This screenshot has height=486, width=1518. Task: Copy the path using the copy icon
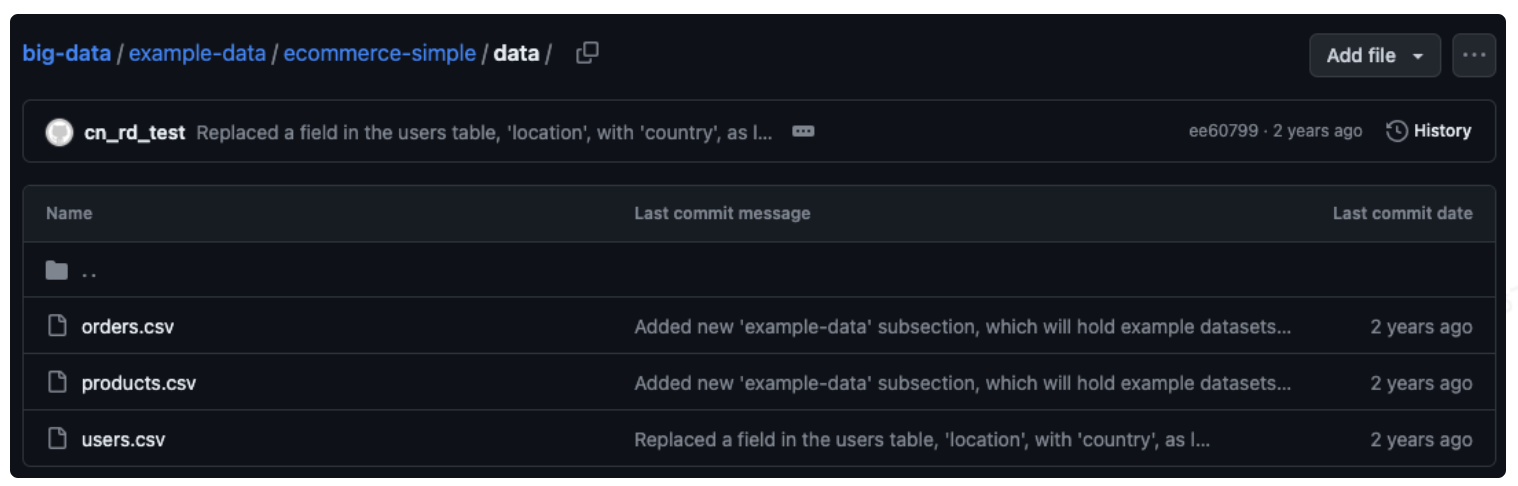coord(588,53)
